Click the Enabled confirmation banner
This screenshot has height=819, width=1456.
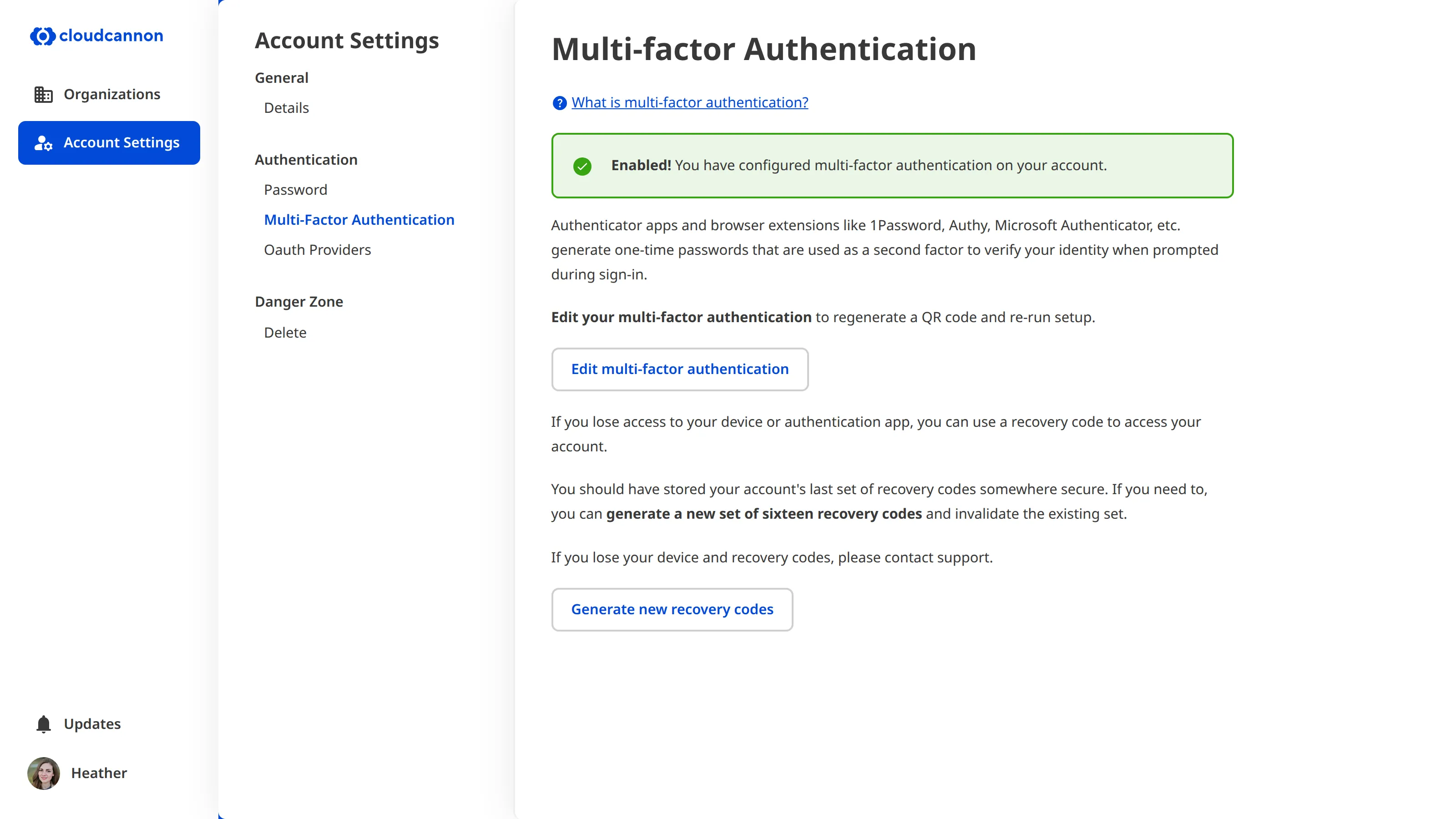point(892,166)
